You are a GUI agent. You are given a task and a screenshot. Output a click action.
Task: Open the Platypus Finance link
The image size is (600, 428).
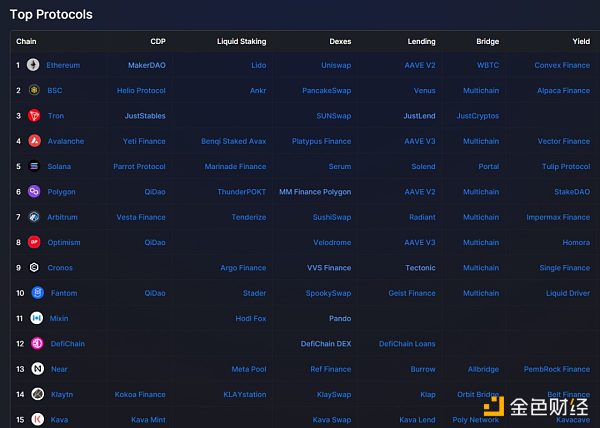click(x=321, y=141)
